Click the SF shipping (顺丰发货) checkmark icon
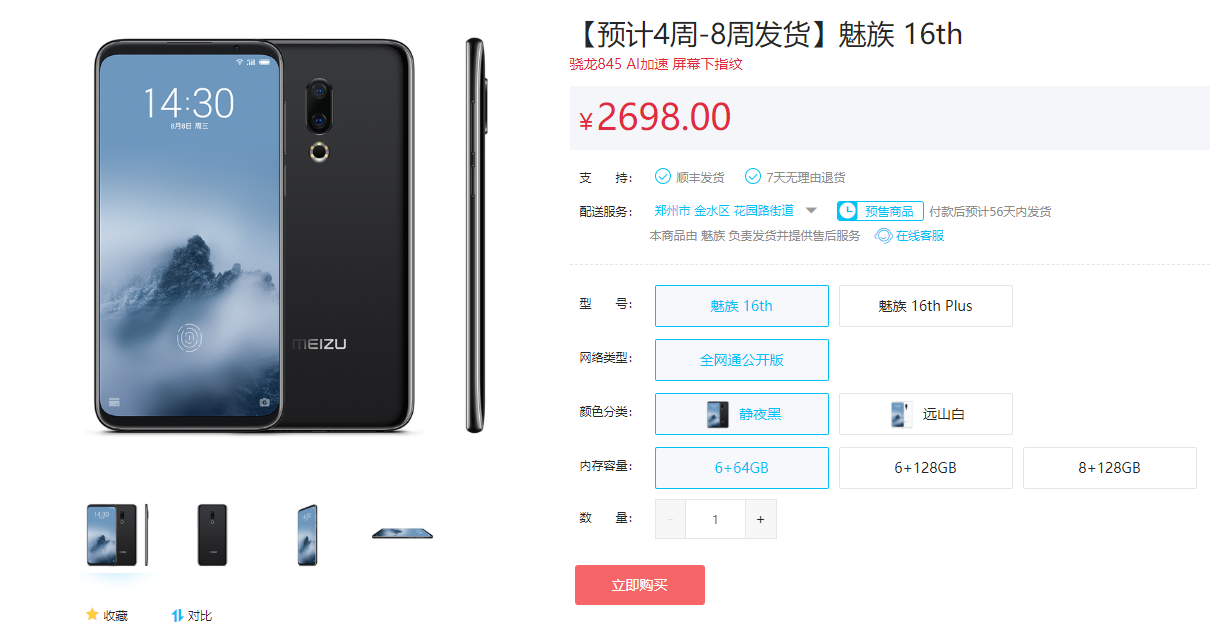This screenshot has height=631, width=1210. 663,177
